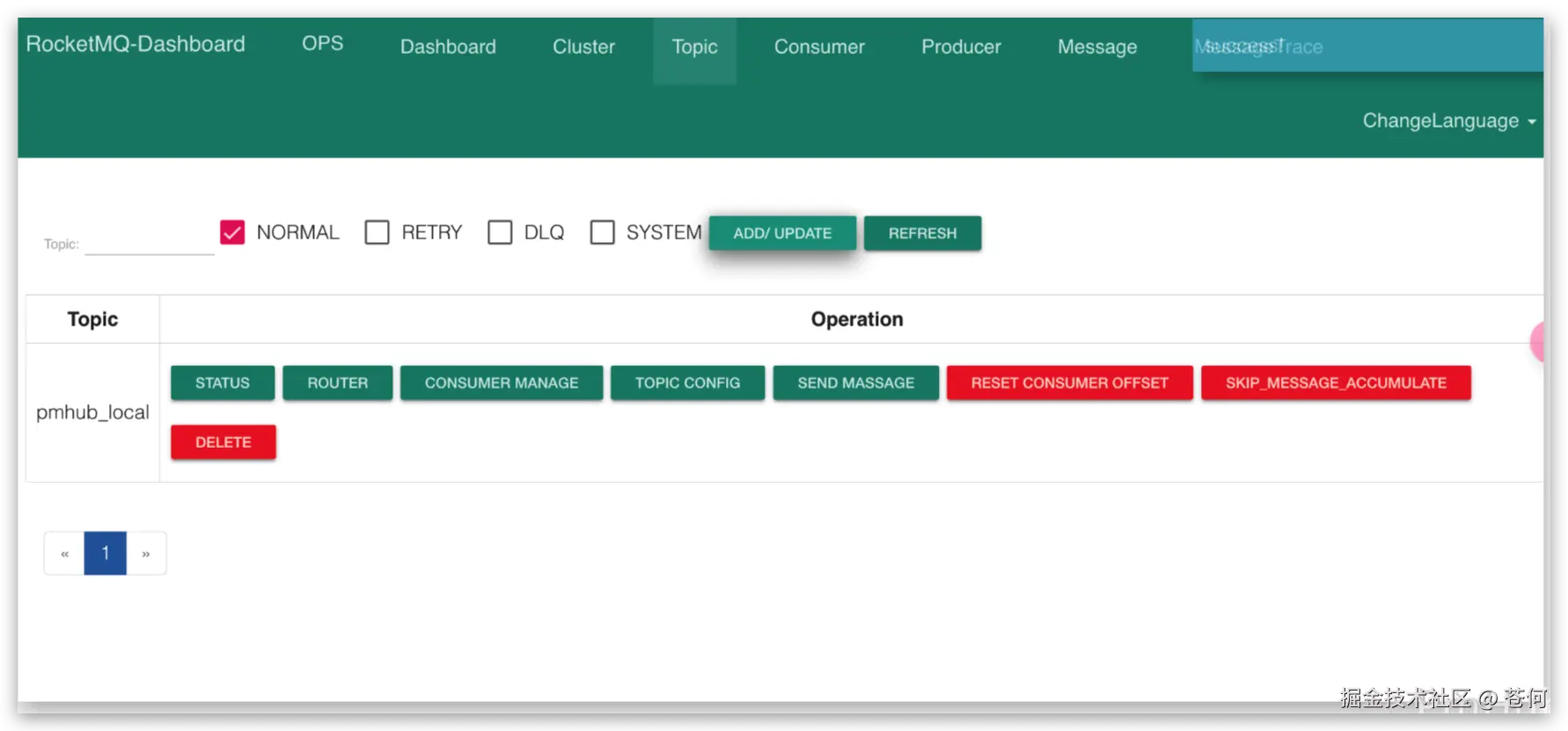
Task: Focus the Topic filter input field
Action: [x=150, y=242]
